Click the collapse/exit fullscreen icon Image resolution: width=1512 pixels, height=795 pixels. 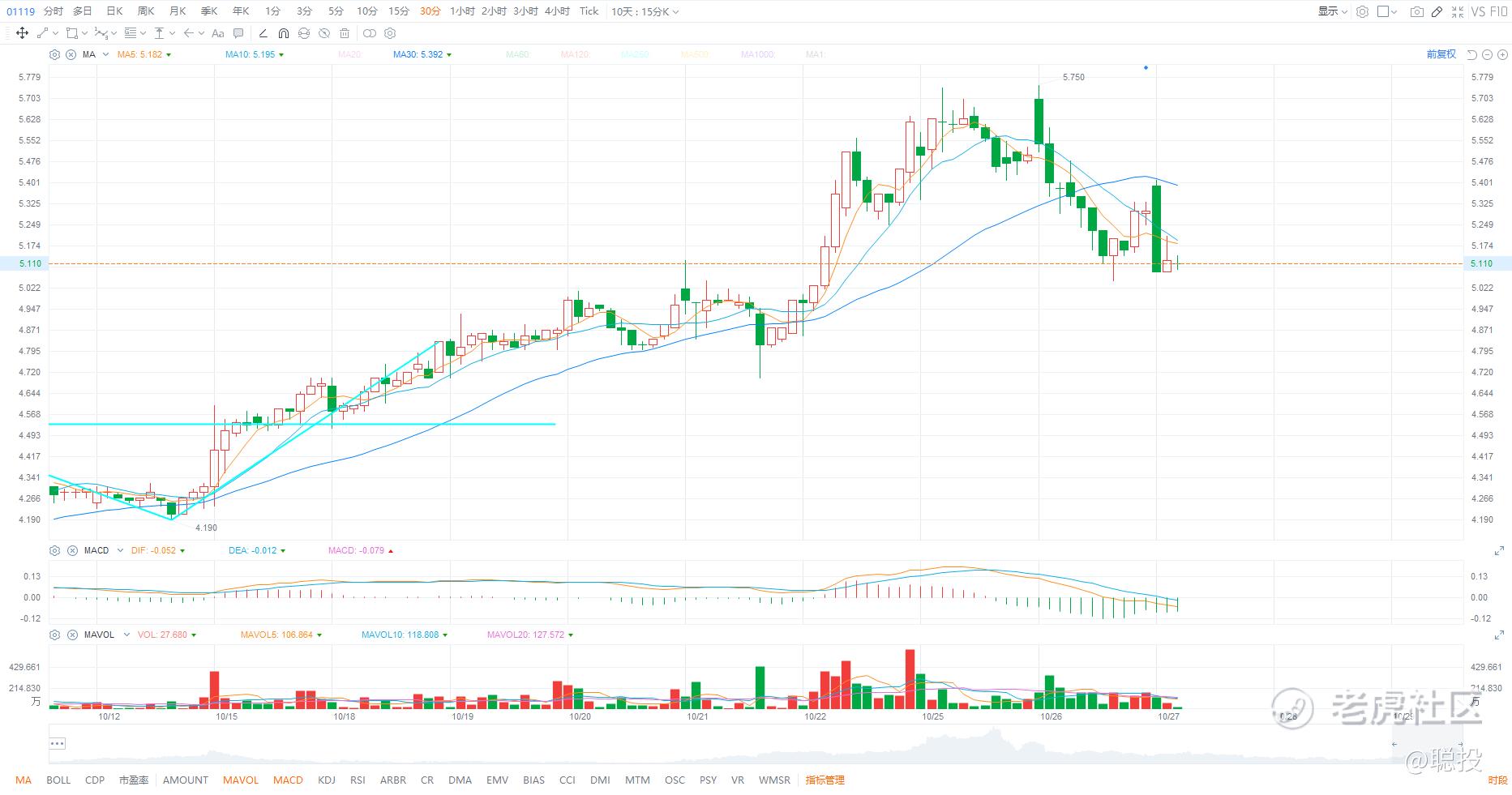point(1458,11)
